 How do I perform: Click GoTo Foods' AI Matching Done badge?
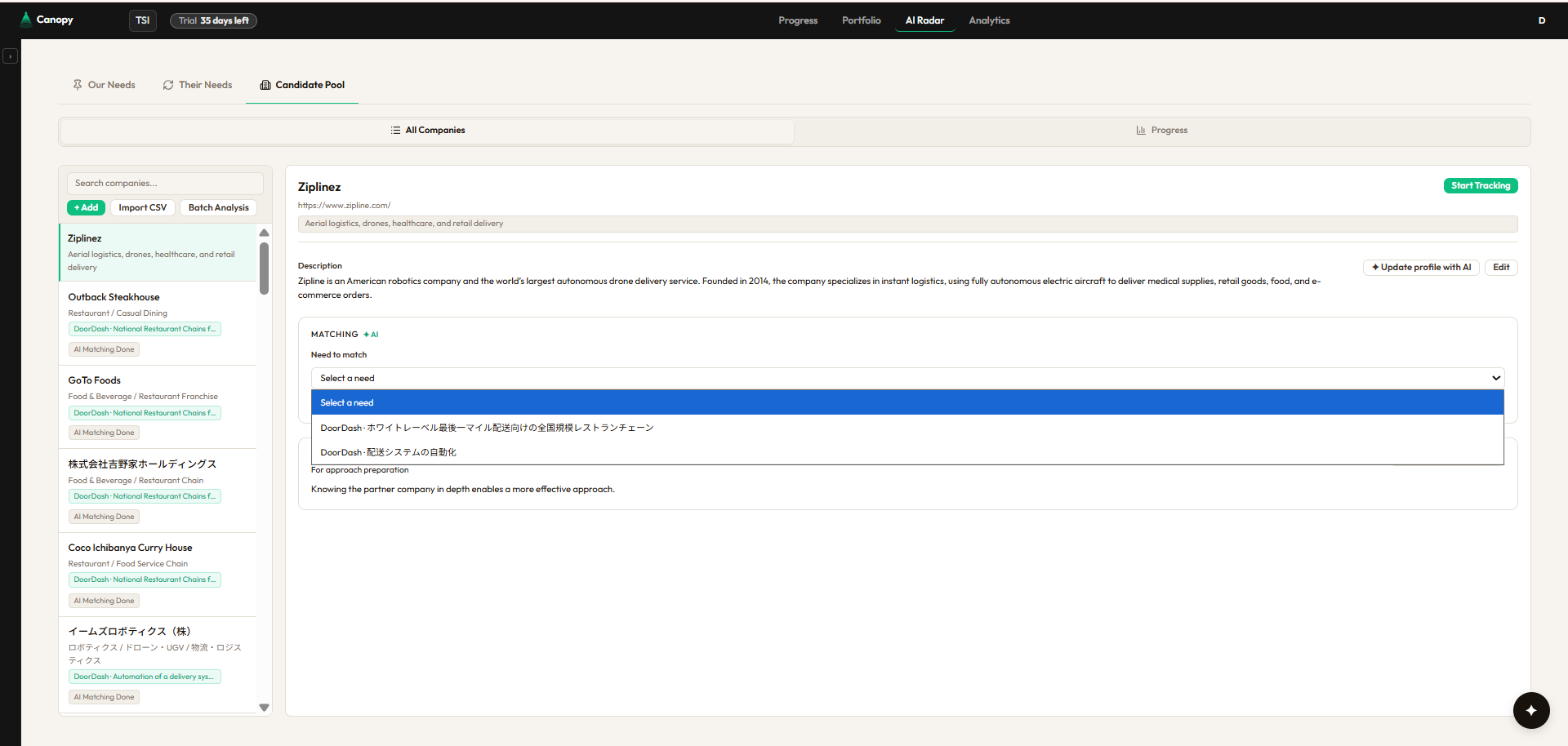tap(104, 433)
